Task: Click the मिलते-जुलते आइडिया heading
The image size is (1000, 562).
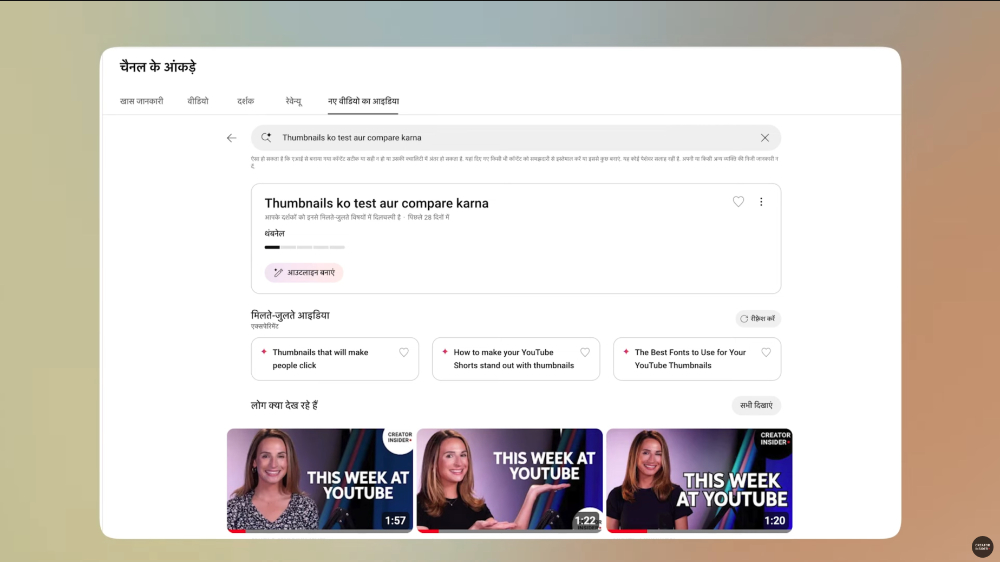Action: coord(290,315)
